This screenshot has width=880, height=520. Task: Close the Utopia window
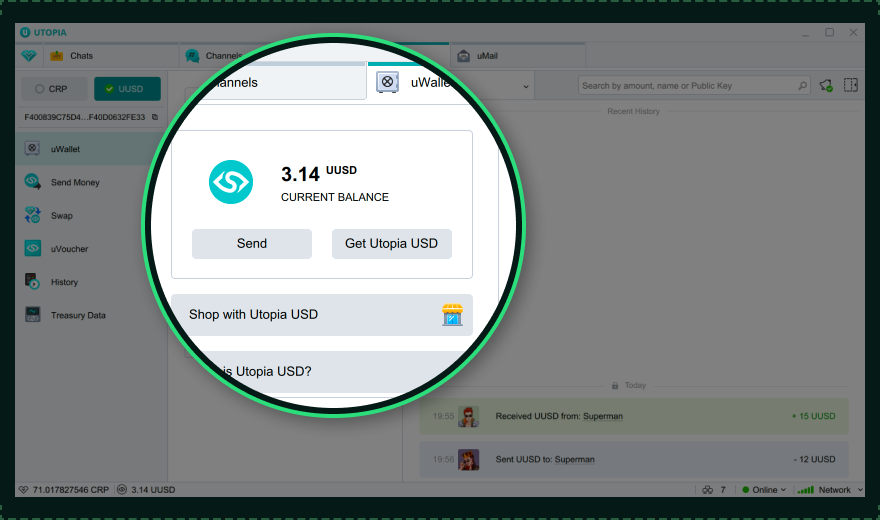point(853,33)
